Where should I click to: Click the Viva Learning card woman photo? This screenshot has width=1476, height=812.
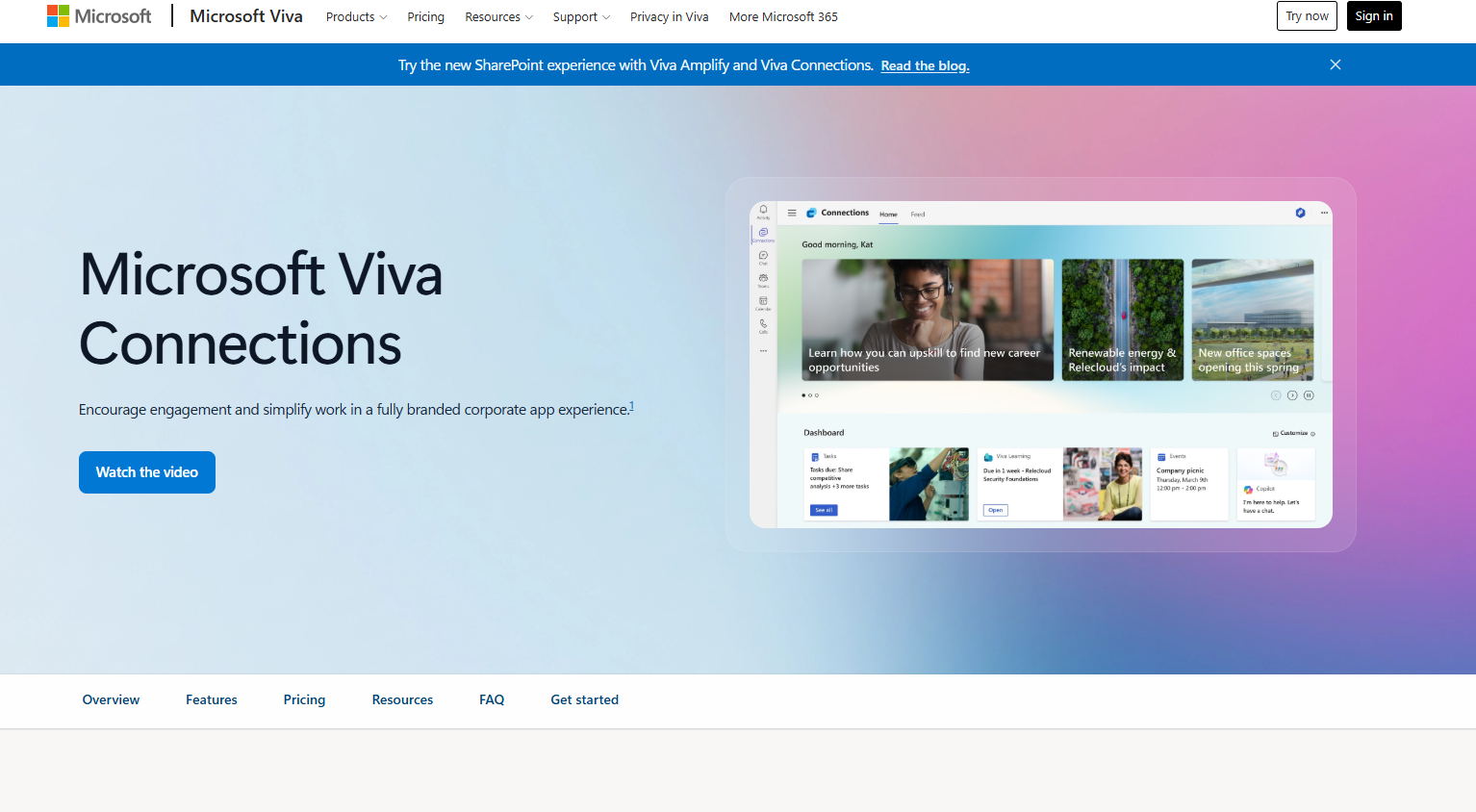tap(1103, 484)
